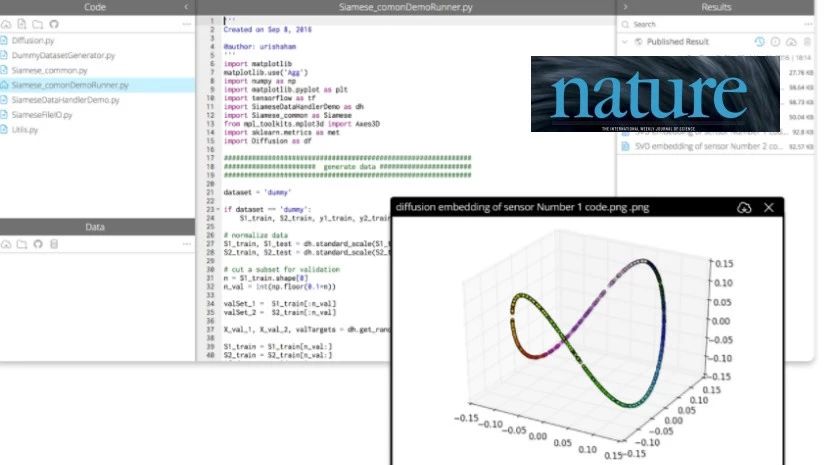Open the Data panel more options menu

pos(186,244)
